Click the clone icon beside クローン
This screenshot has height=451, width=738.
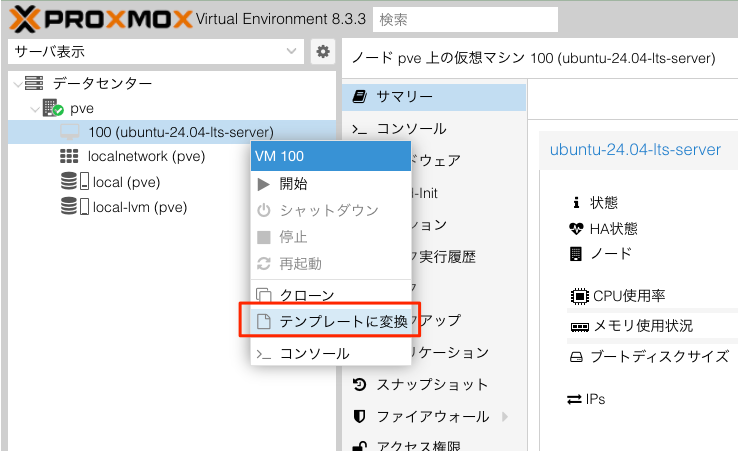(x=264, y=295)
